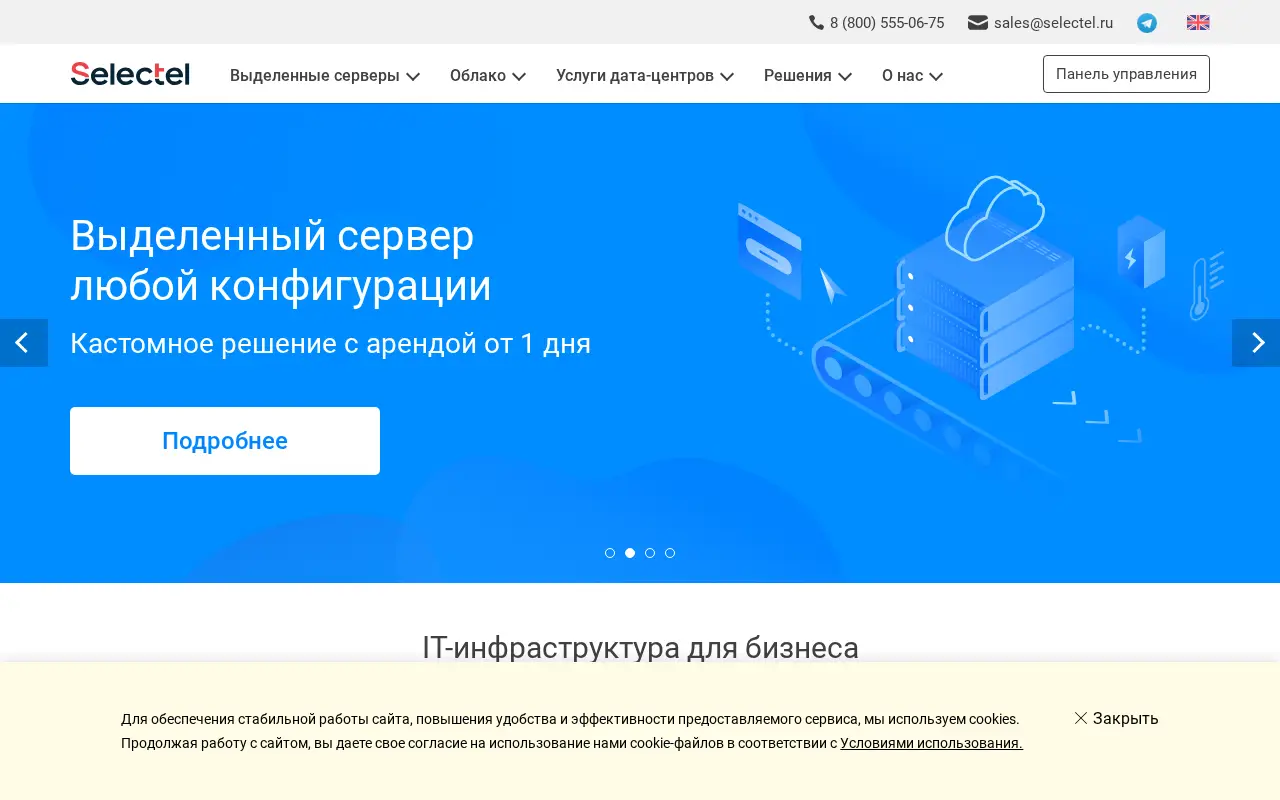Select the fourth carousel dot
This screenshot has height=800, width=1280.
pos(670,553)
